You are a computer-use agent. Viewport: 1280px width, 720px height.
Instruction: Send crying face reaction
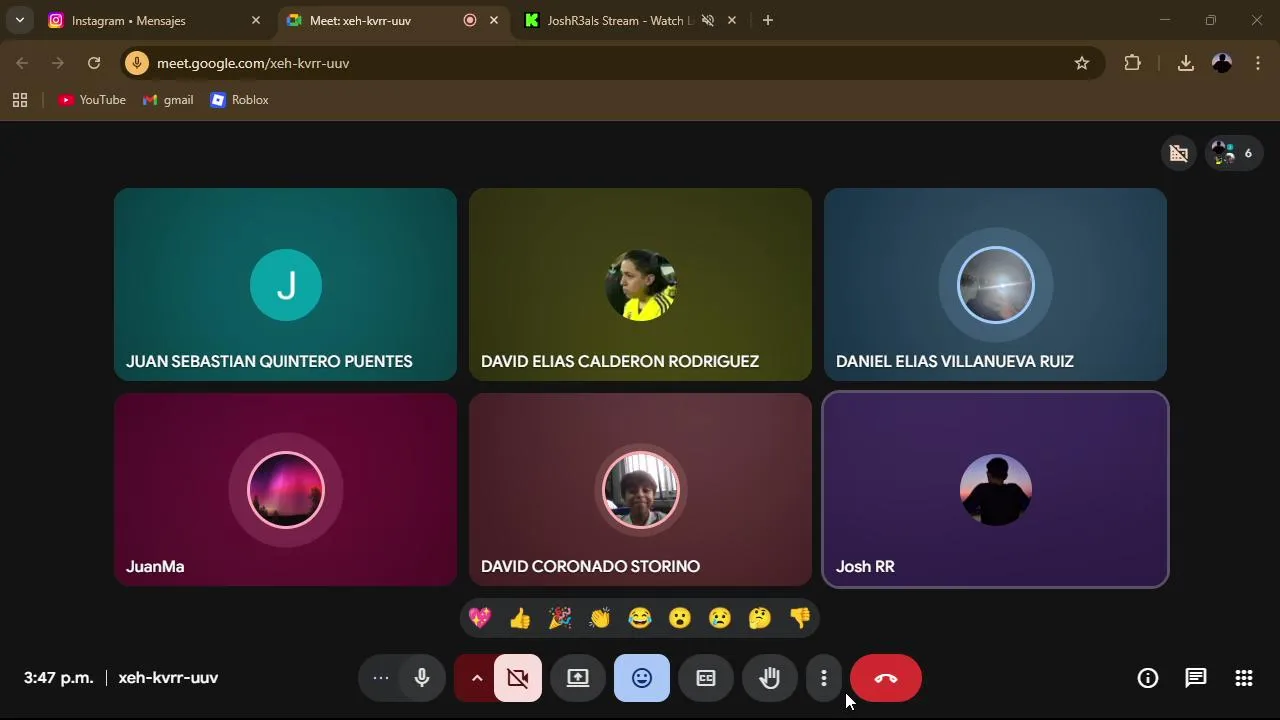tap(720, 618)
